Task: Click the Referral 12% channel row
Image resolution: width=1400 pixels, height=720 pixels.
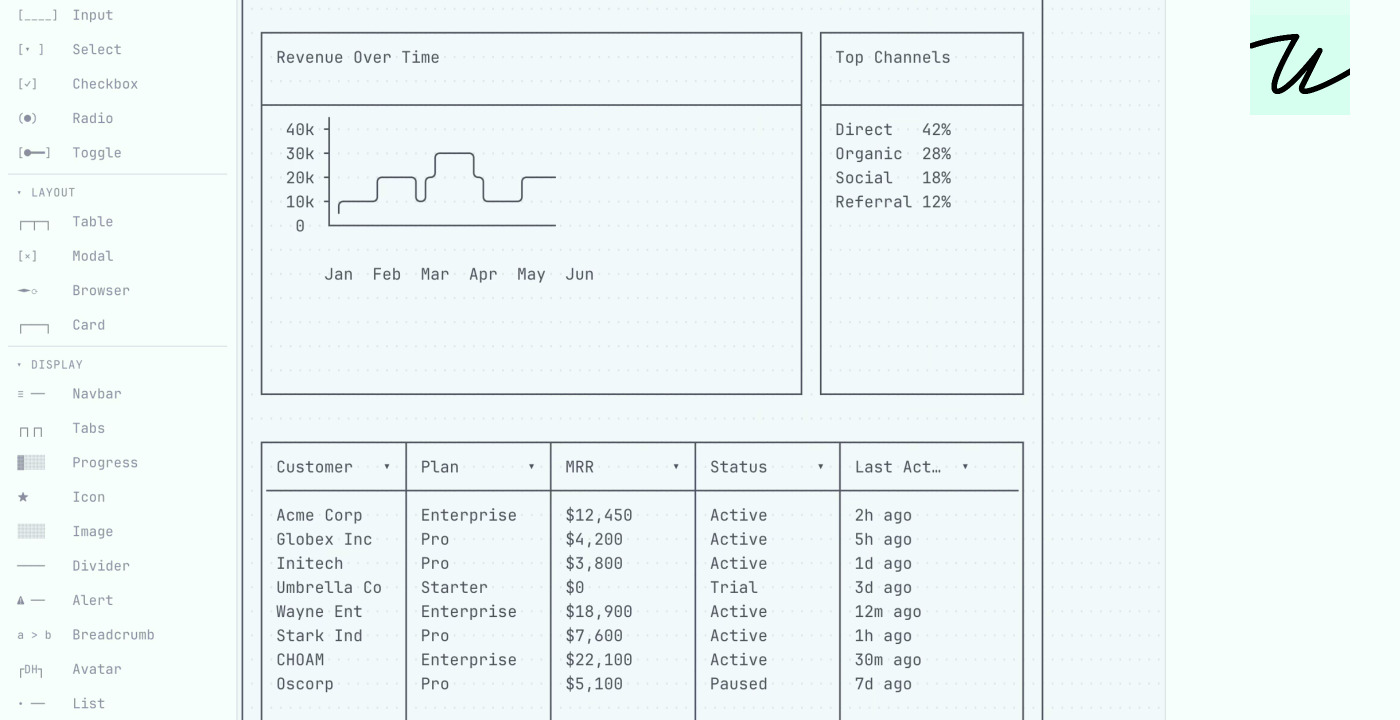Action: 893,202
